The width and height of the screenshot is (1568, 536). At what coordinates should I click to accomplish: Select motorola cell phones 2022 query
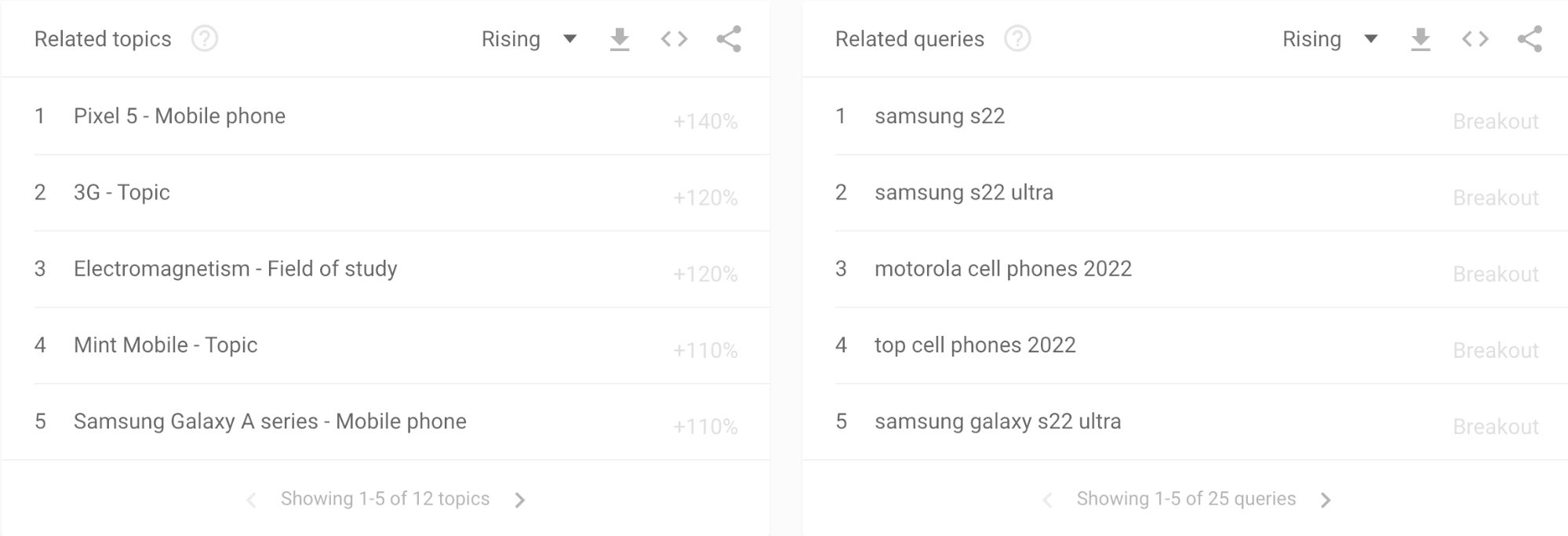(1002, 269)
